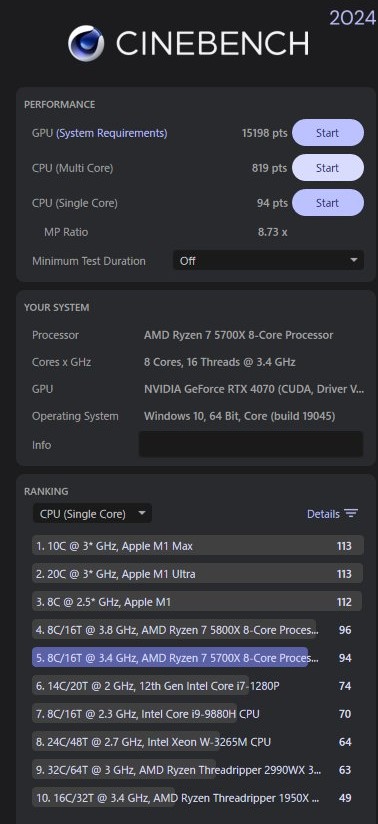Image resolution: width=378 pixels, height=824 pixels.
Task: Select the Ryzen 7 5800X ranking row
Action: coord(198,630)
